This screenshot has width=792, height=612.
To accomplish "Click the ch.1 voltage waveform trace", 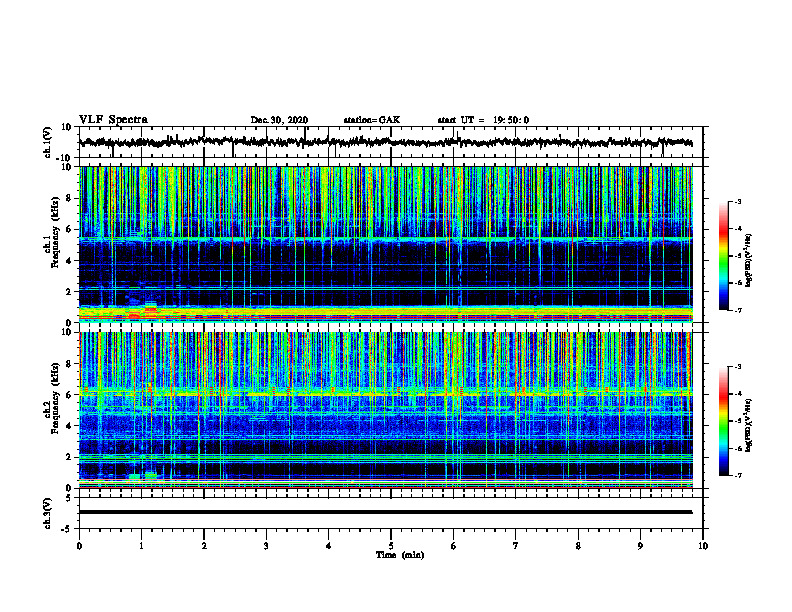I will point(386,142).
